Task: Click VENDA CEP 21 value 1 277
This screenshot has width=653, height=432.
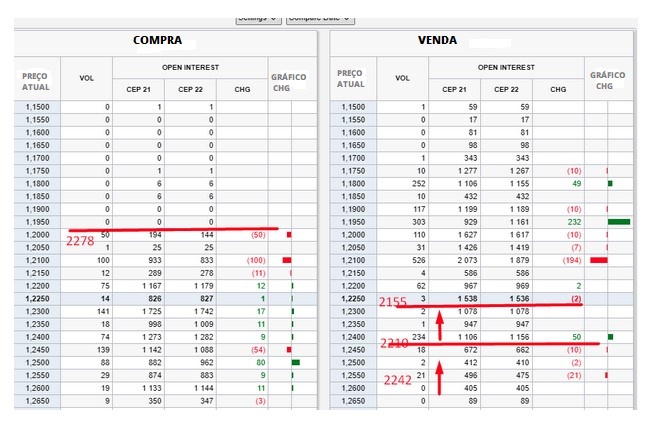Action: 467,171
